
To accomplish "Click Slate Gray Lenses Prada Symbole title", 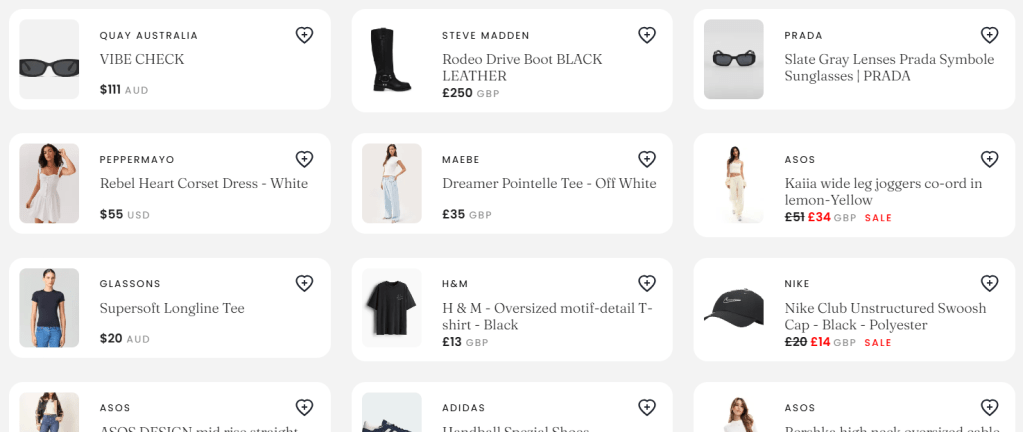I will 888,67.
